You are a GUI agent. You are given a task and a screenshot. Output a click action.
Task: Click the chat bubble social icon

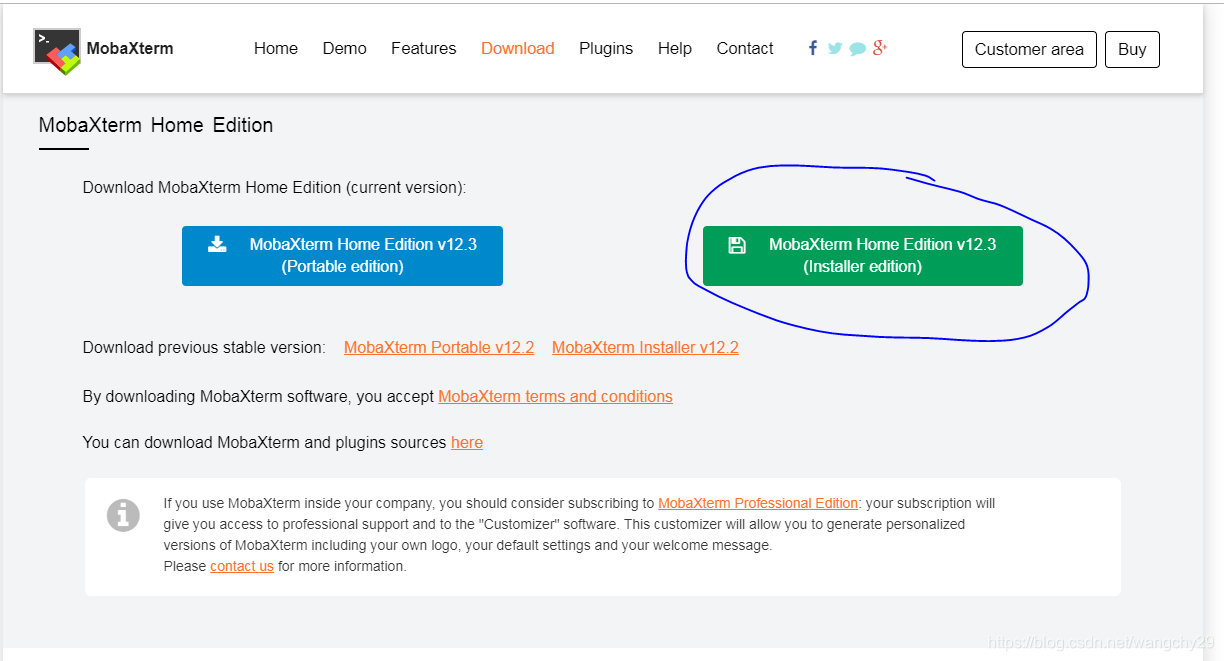pyautogui.click(x=858, y=49)
